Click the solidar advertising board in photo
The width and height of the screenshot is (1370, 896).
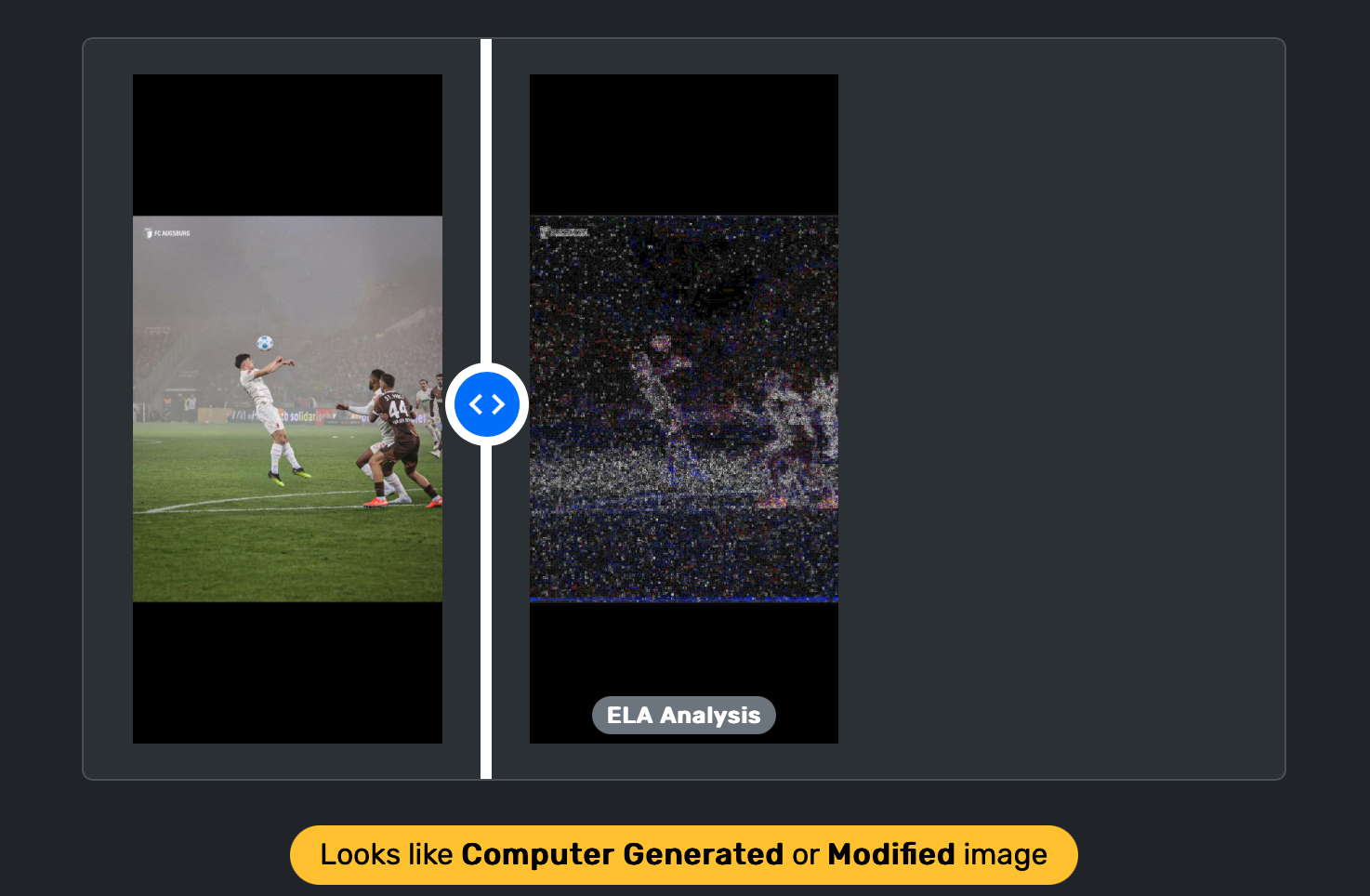pyautogui.click(x=302, y=416)
